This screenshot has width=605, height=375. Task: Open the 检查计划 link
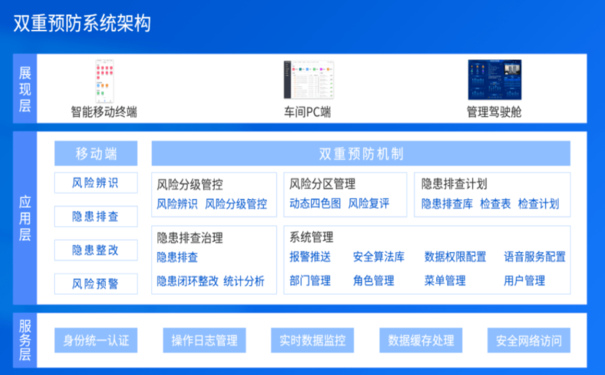[538, 204]
